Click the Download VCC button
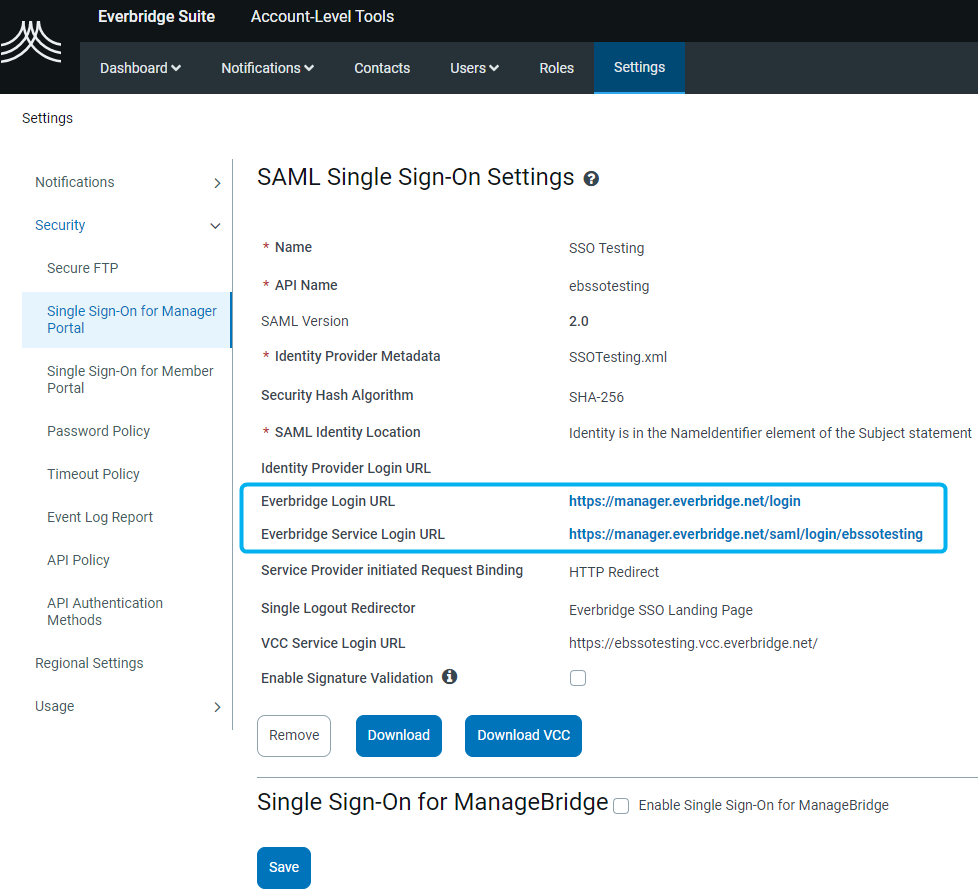 523,735
